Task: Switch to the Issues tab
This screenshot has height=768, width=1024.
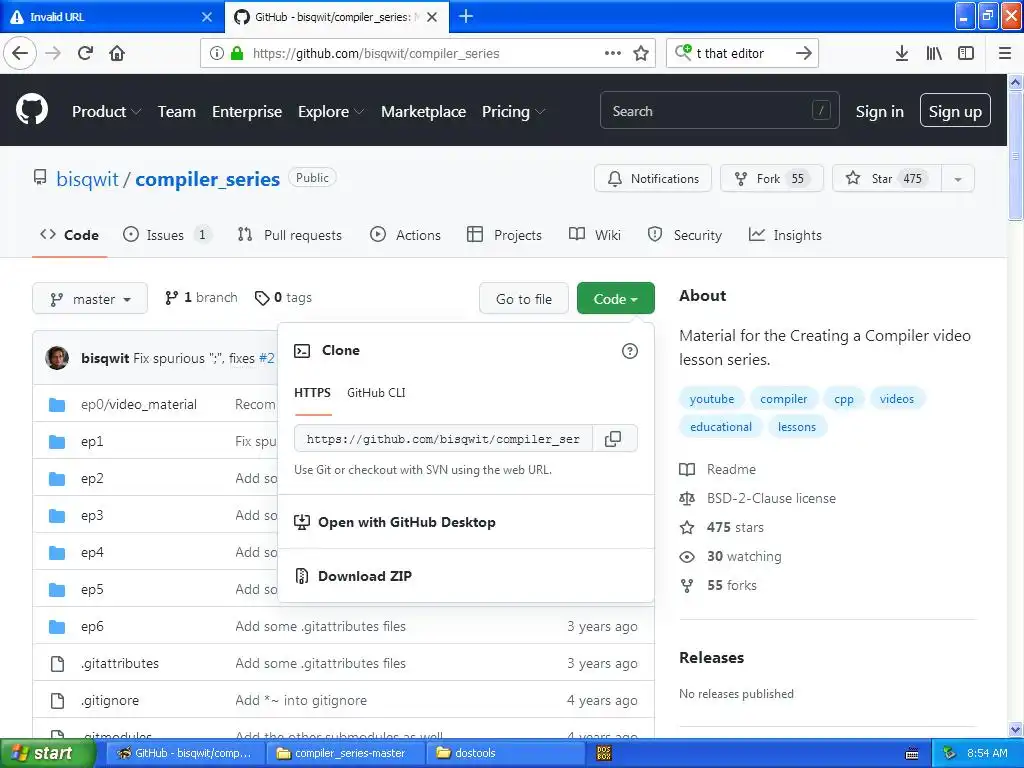Action: (167, 235)
